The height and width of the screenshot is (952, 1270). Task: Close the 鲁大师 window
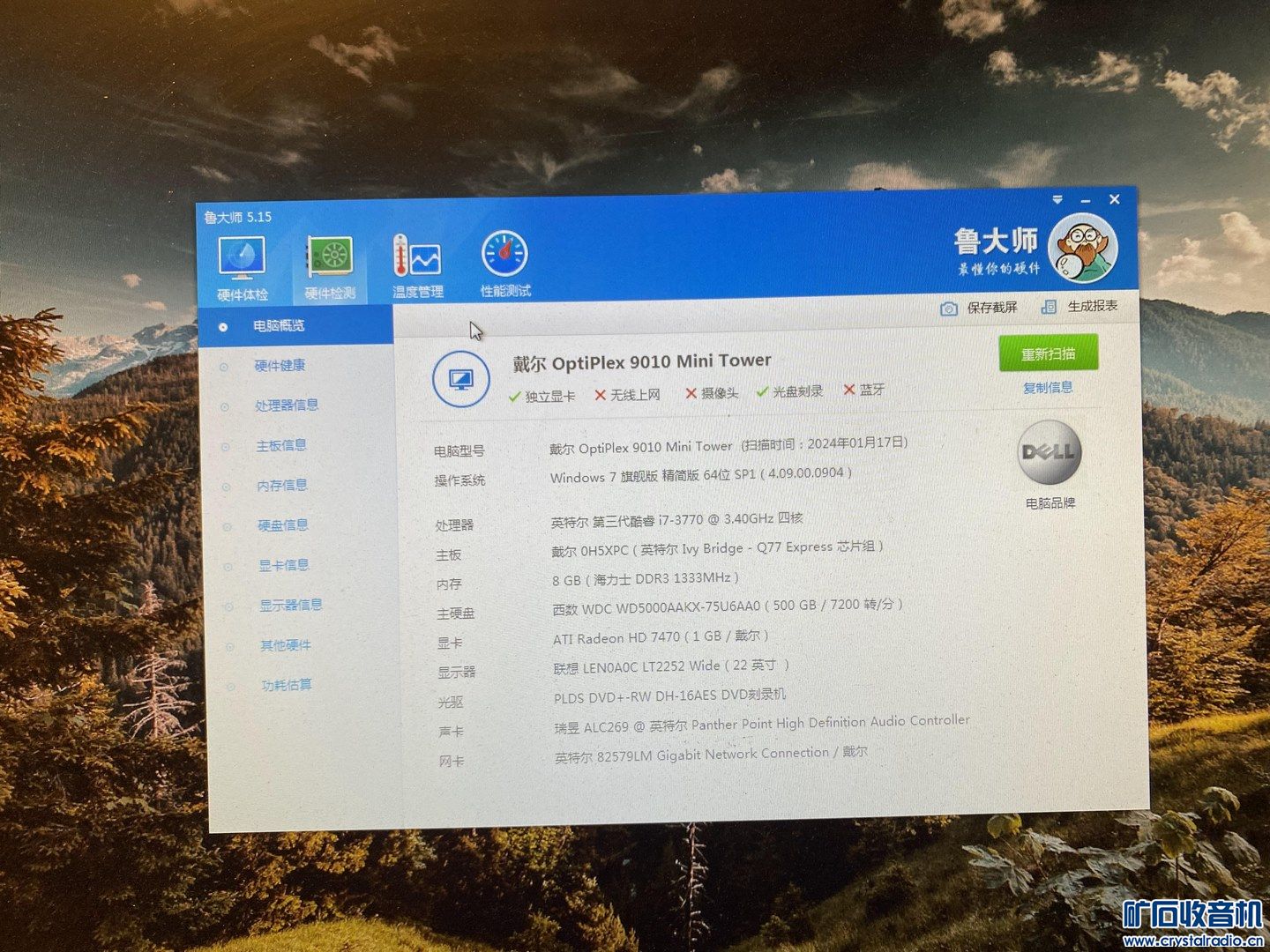tap(1115, 199)
